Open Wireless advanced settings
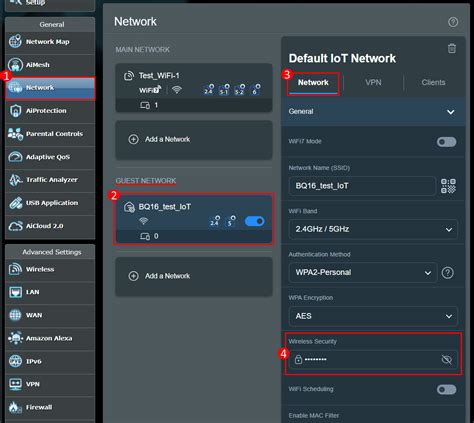 50,269
